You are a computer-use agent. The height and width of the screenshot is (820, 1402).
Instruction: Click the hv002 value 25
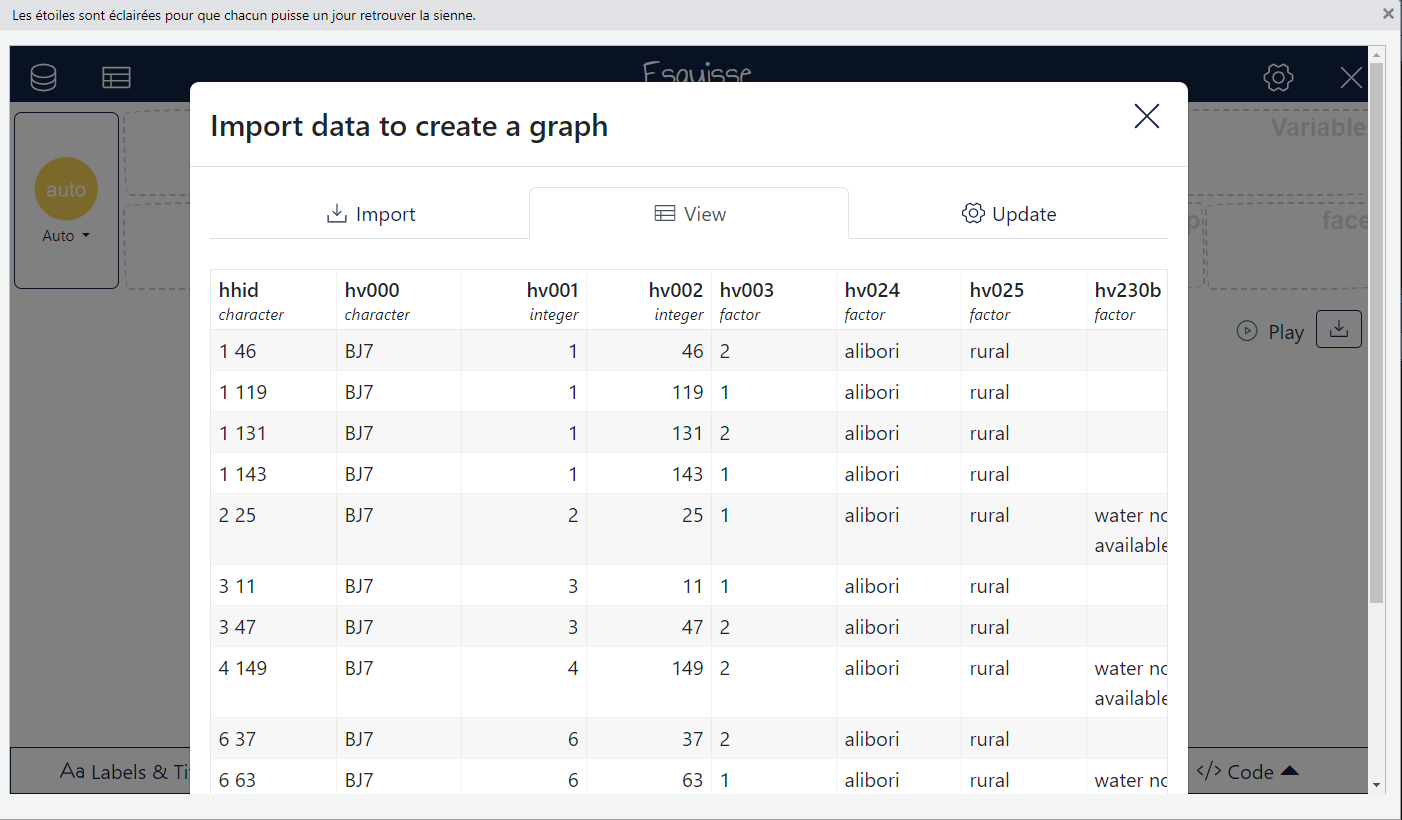pyautogui.click(x=692, y=515)
